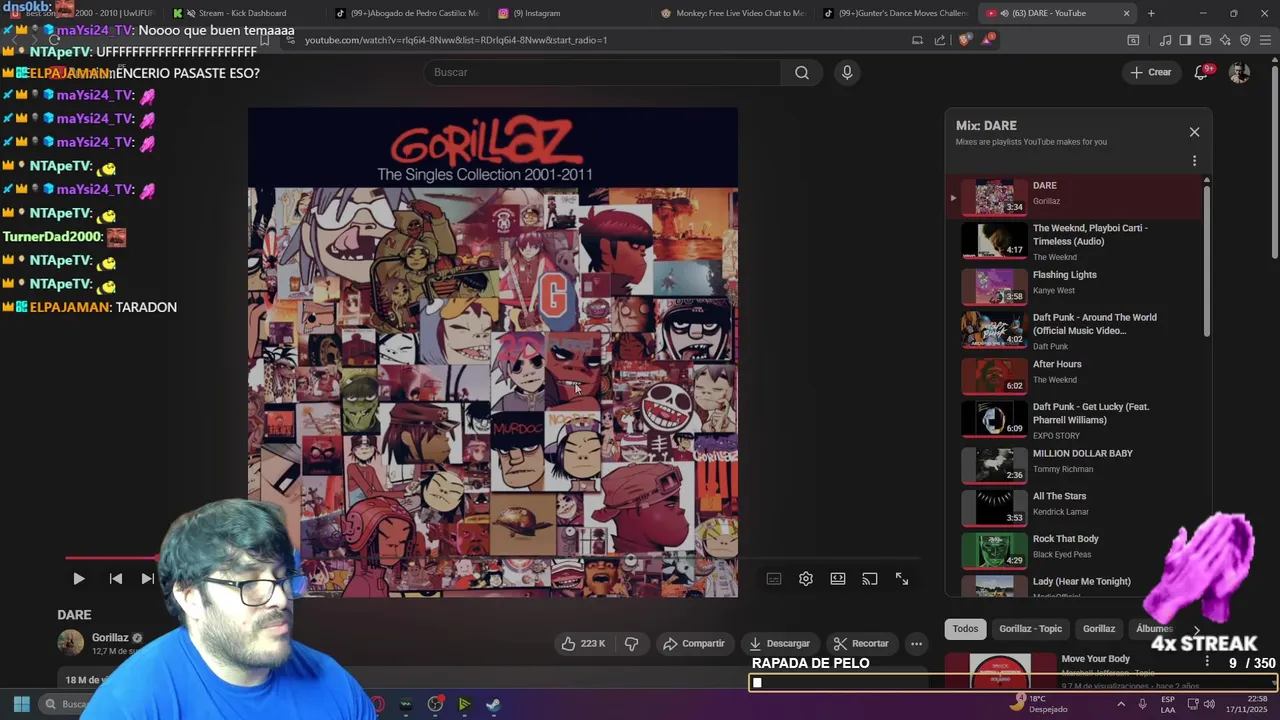Open the Gorillaz channel name link
1280x720 pixels.
tap(110, 638)
